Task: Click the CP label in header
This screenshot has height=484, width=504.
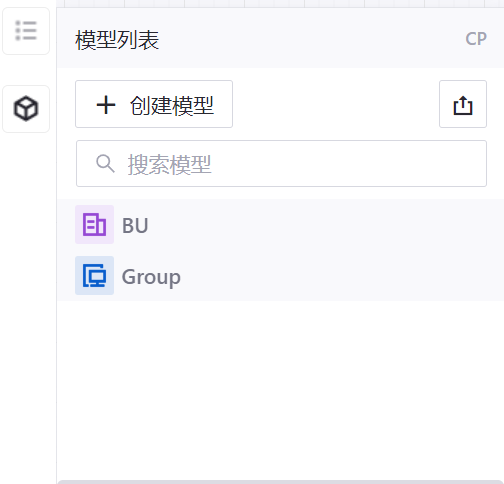Action: [476, 39]
